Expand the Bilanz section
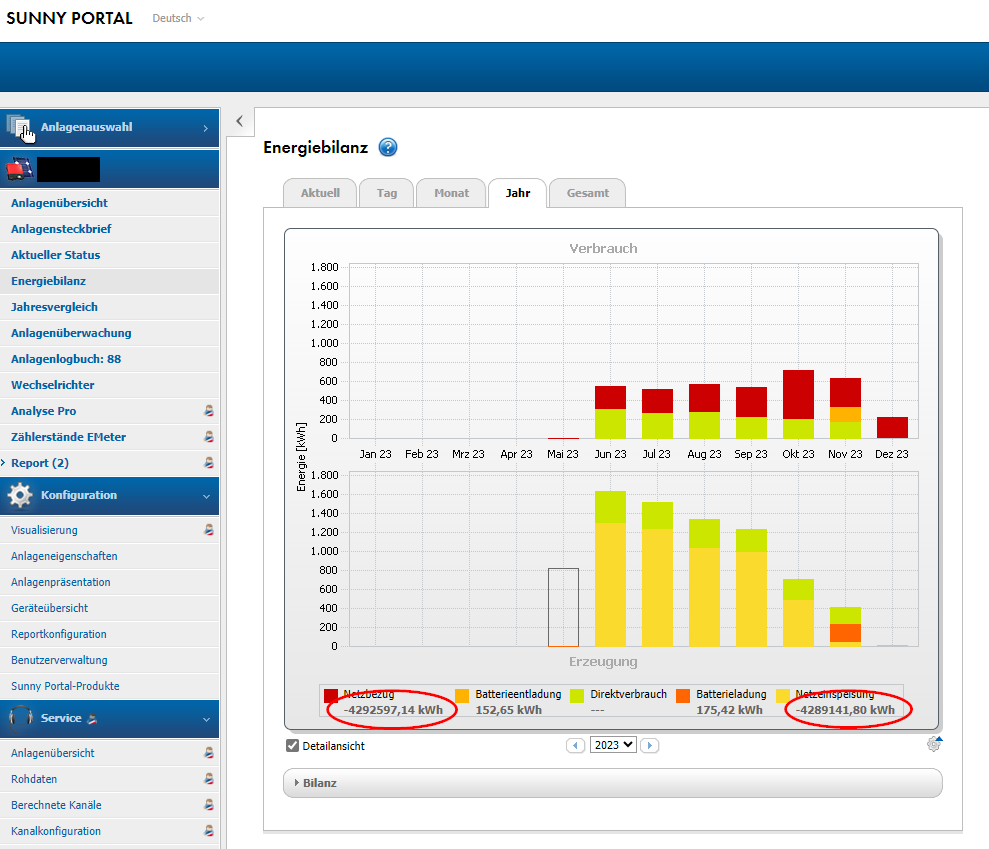 (612, 783)
